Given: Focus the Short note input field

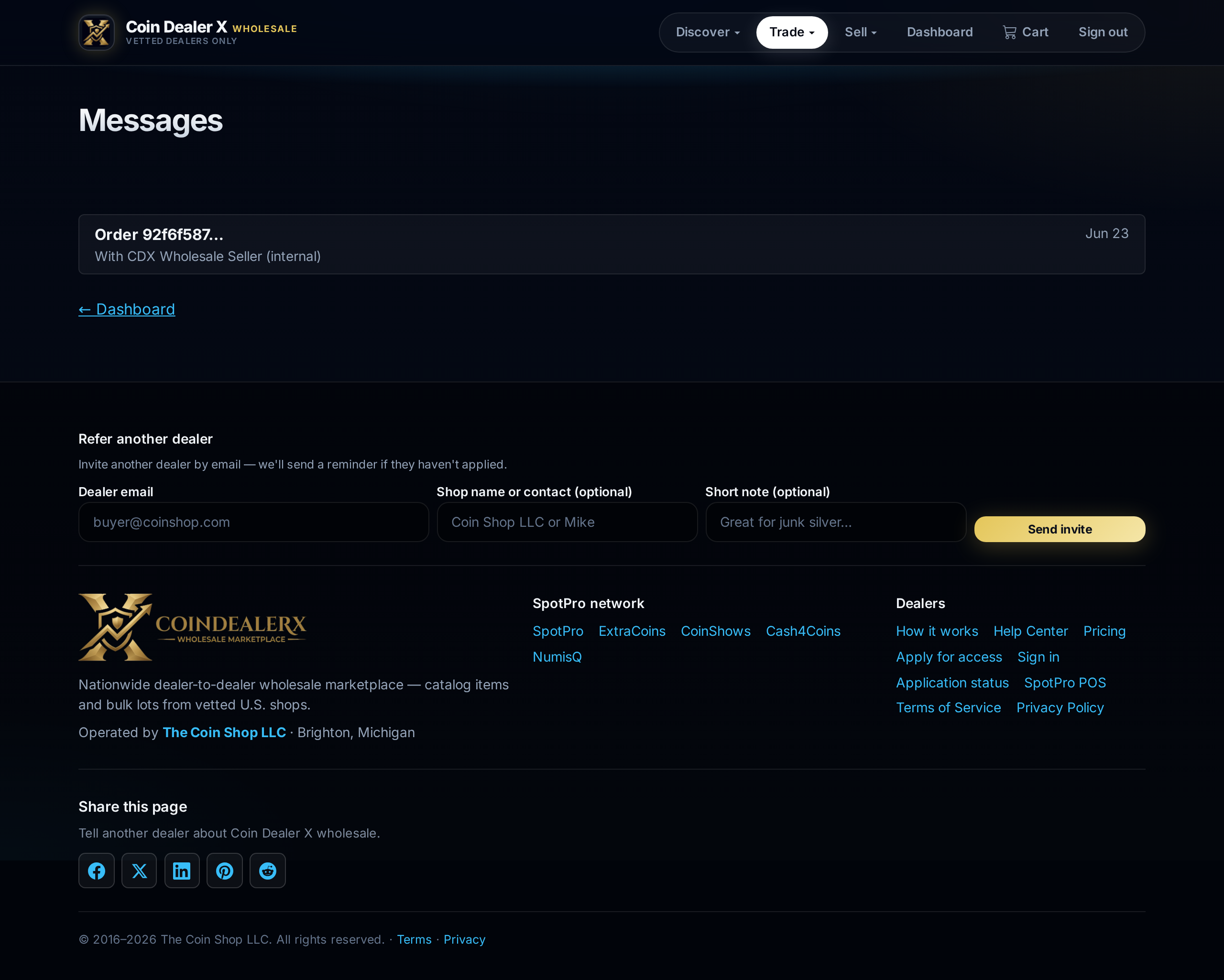Looking at the screenshot, I should click(x=836, y=522).
